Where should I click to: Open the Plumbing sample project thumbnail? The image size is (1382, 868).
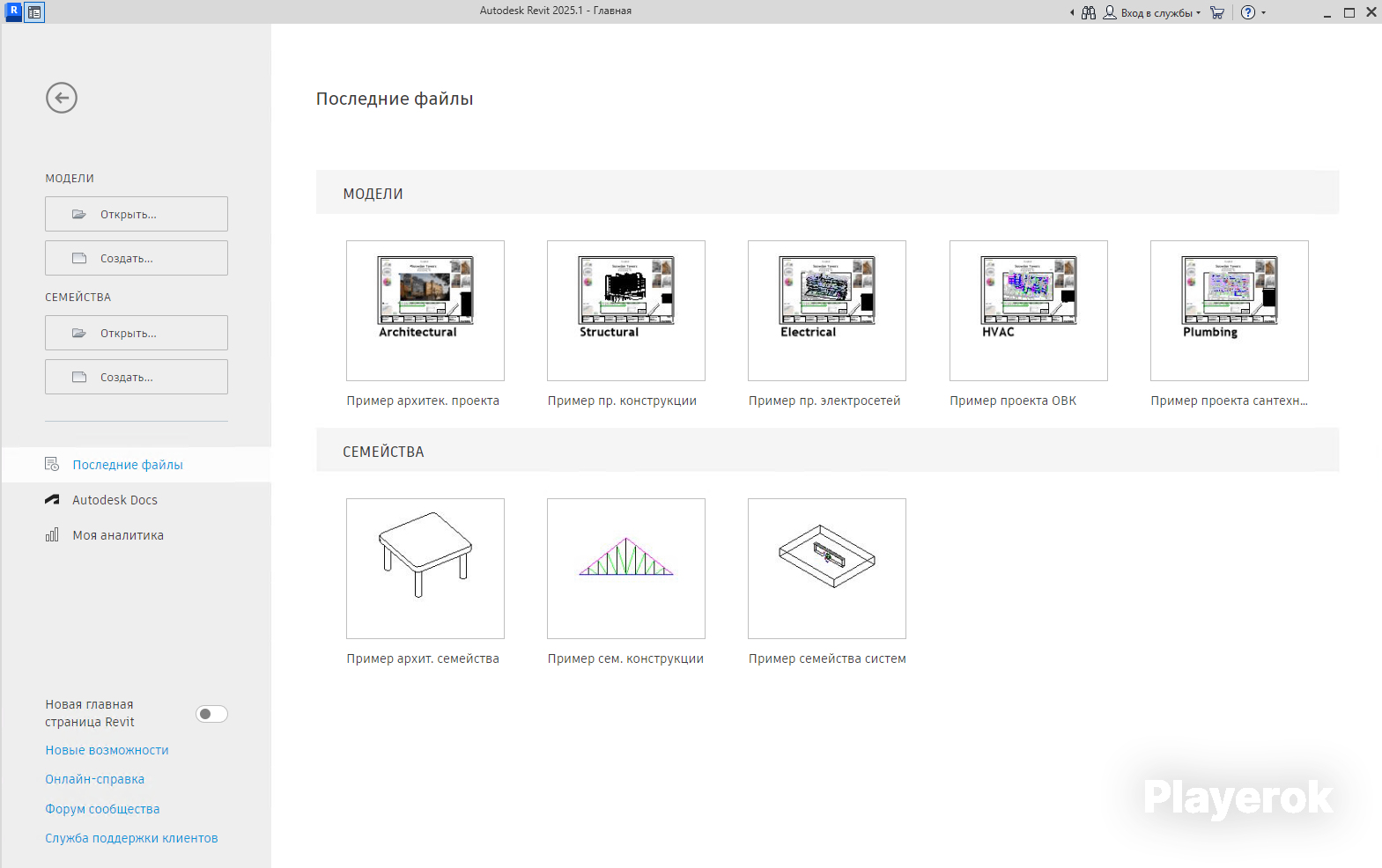point(1230,311)
